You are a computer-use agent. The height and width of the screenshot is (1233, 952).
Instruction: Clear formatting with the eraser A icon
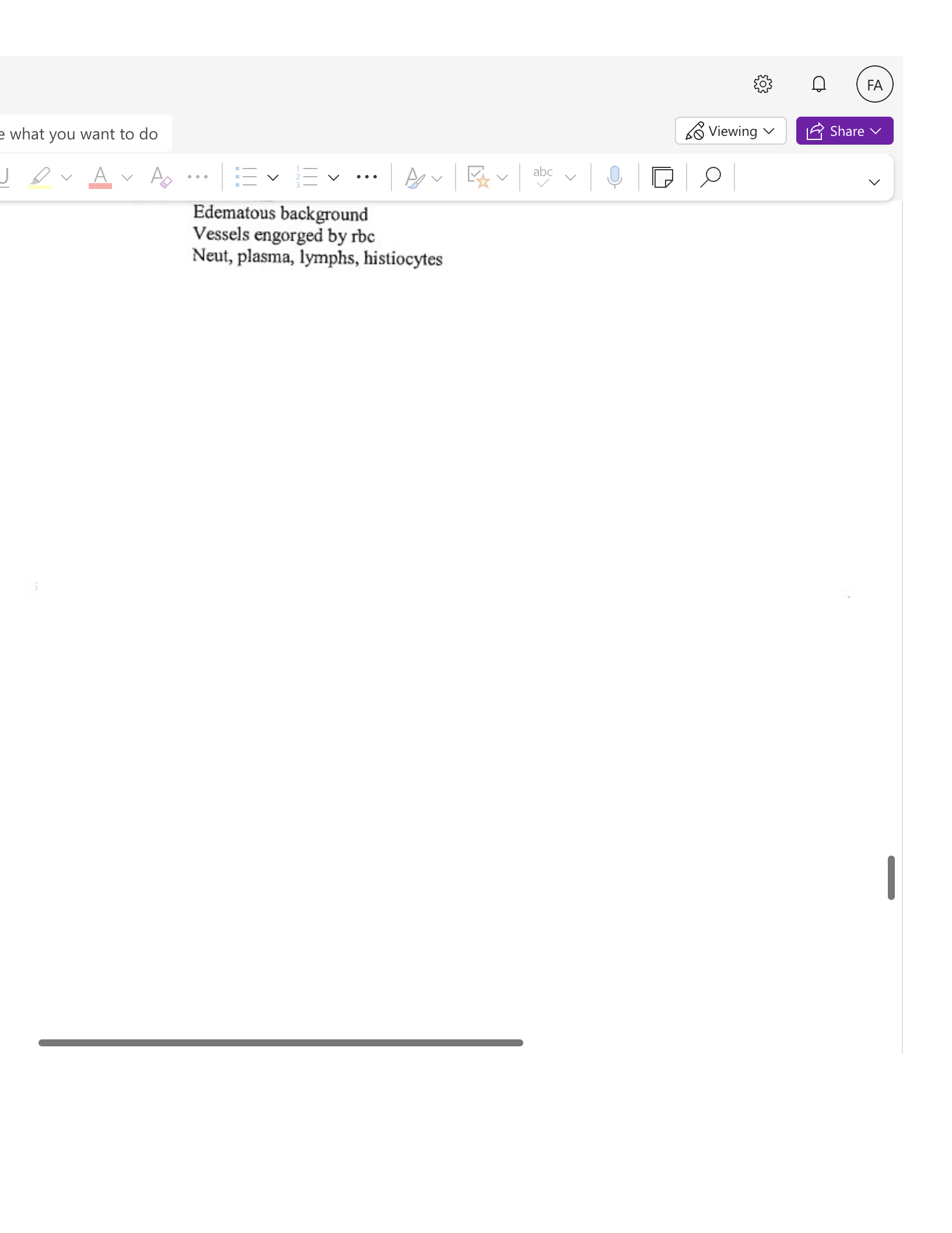click(160, 177)
